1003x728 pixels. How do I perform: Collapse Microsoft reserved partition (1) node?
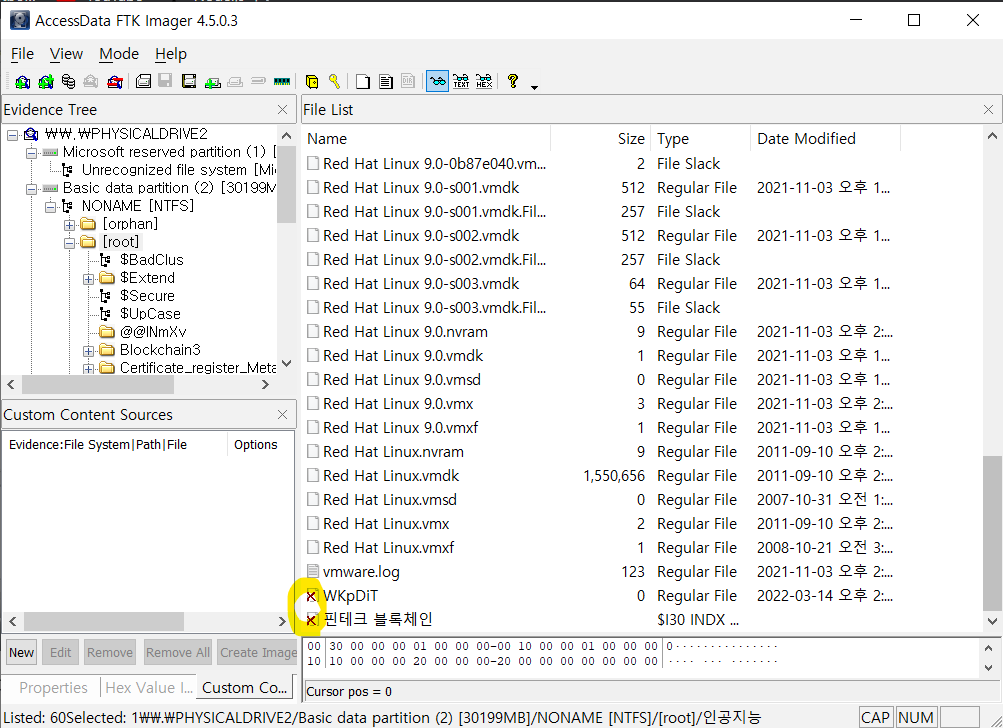point(31,153)
